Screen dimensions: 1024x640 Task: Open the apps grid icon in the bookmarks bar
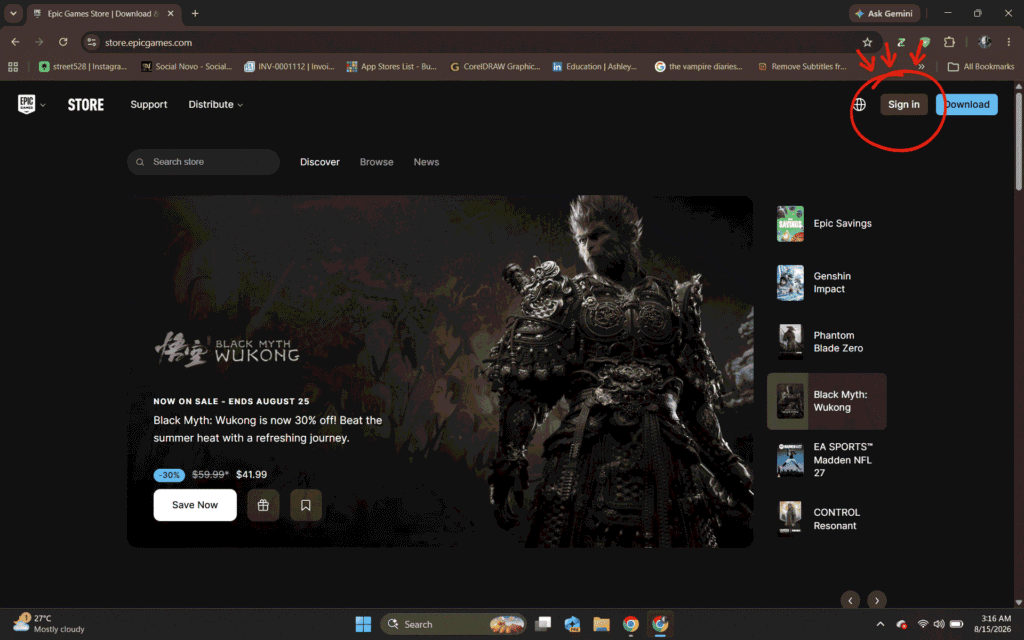(x=13, y=67)
